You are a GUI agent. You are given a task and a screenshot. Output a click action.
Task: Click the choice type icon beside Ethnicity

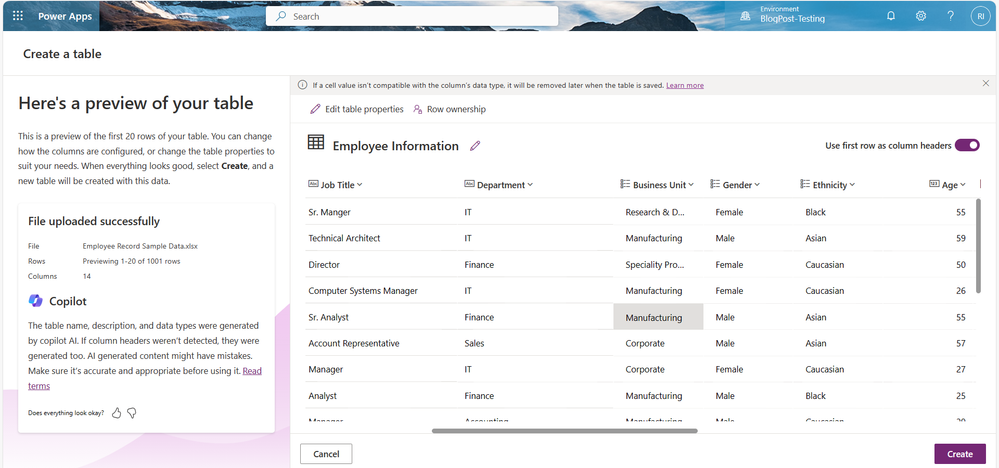[x=805, y=184]
